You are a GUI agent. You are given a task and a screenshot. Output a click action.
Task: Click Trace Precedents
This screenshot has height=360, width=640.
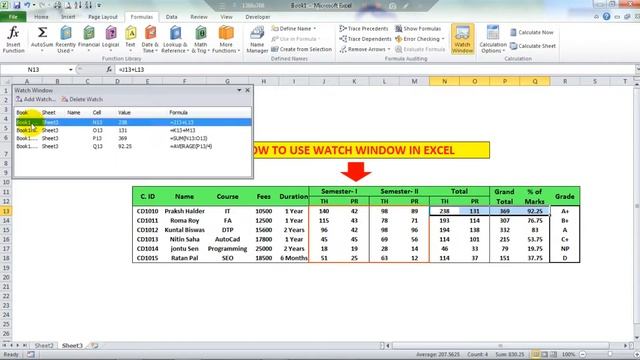364,29
